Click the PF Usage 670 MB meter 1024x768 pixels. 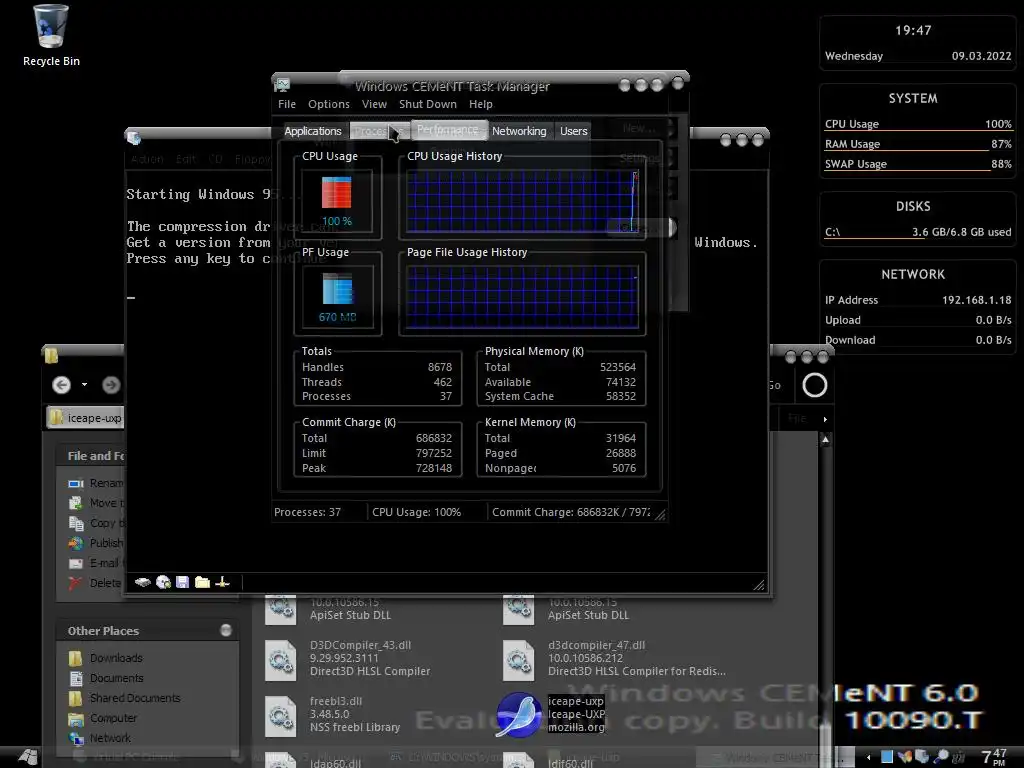(337, 297)
